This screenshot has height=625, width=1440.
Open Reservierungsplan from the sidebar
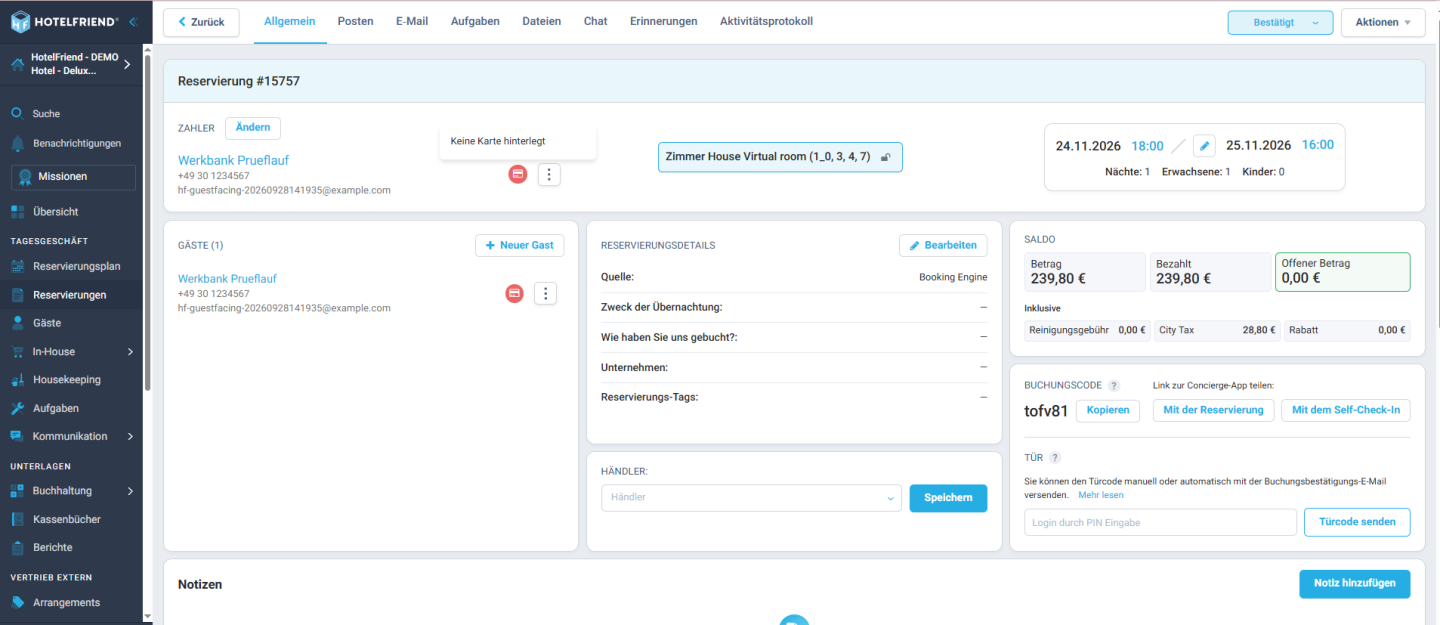pos(76,266)
